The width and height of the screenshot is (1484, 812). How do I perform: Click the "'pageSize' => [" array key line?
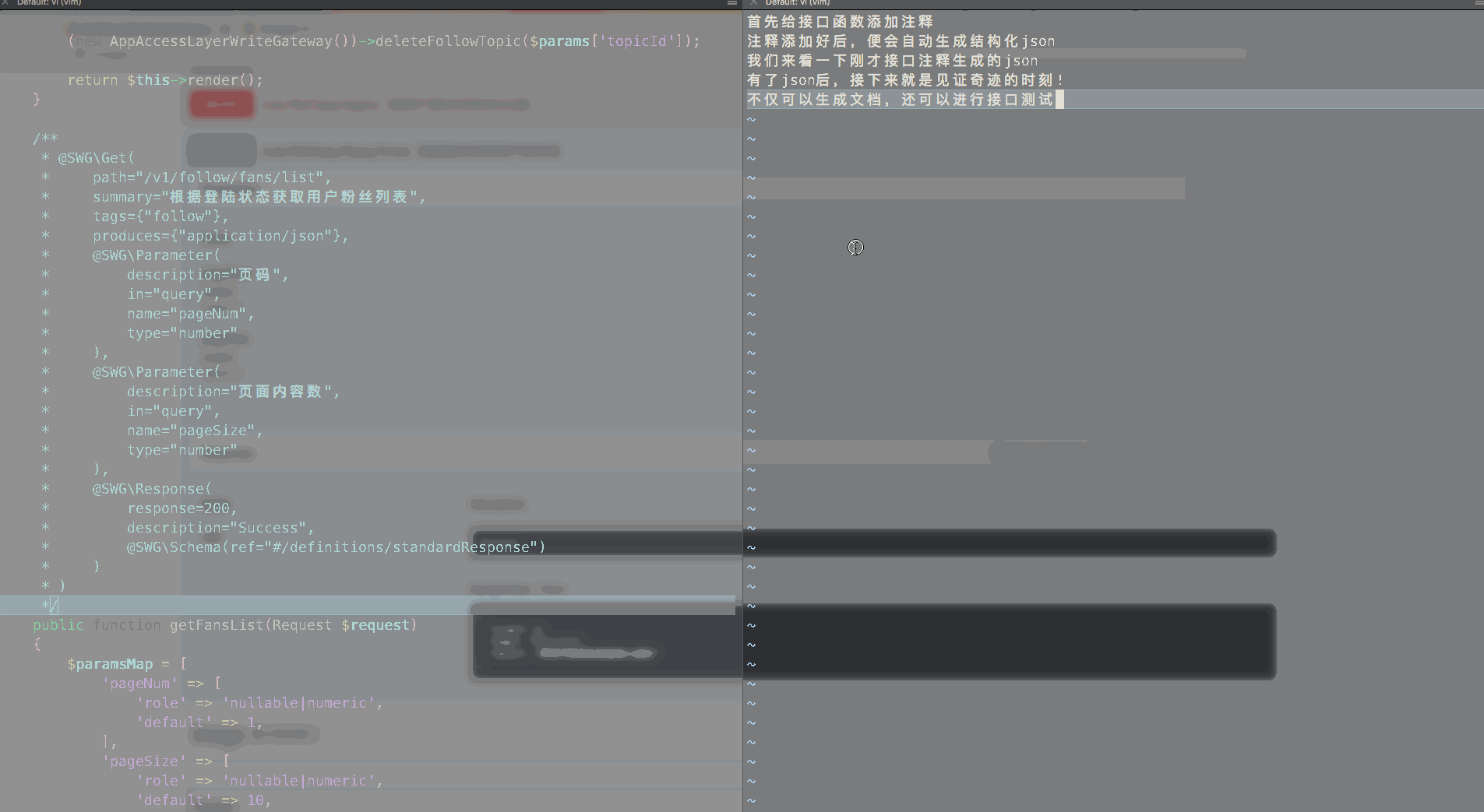tap(166, 761)
